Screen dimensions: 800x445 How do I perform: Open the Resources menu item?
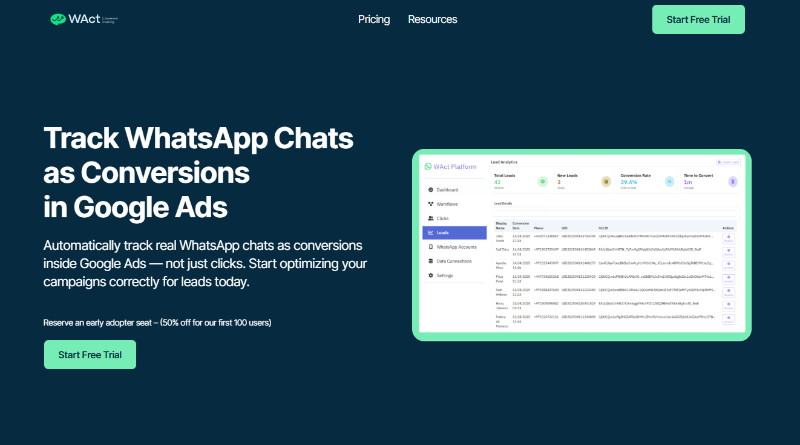click(x=432, y=19)
